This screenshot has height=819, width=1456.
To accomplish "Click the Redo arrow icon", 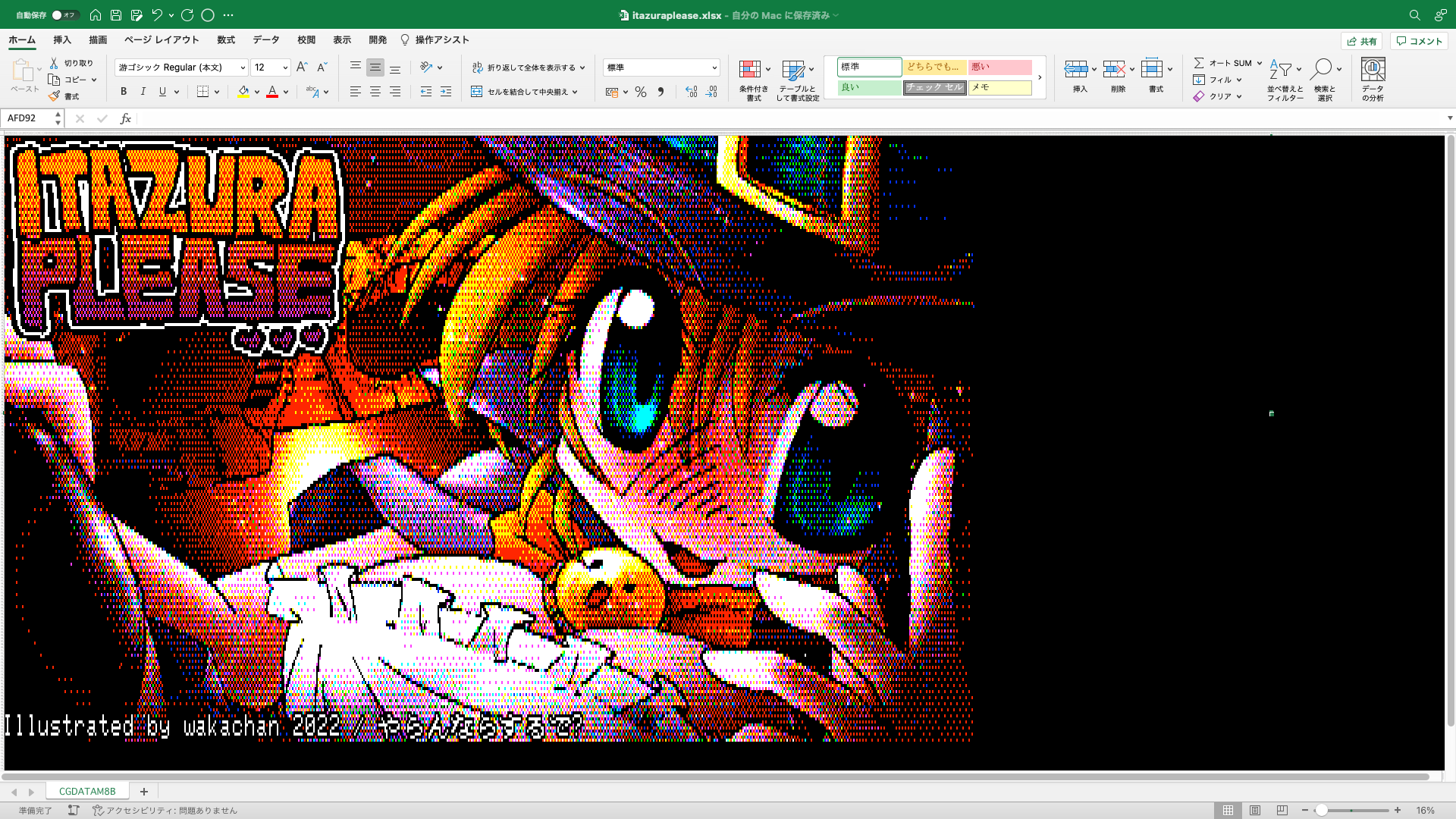I will 187,14.
